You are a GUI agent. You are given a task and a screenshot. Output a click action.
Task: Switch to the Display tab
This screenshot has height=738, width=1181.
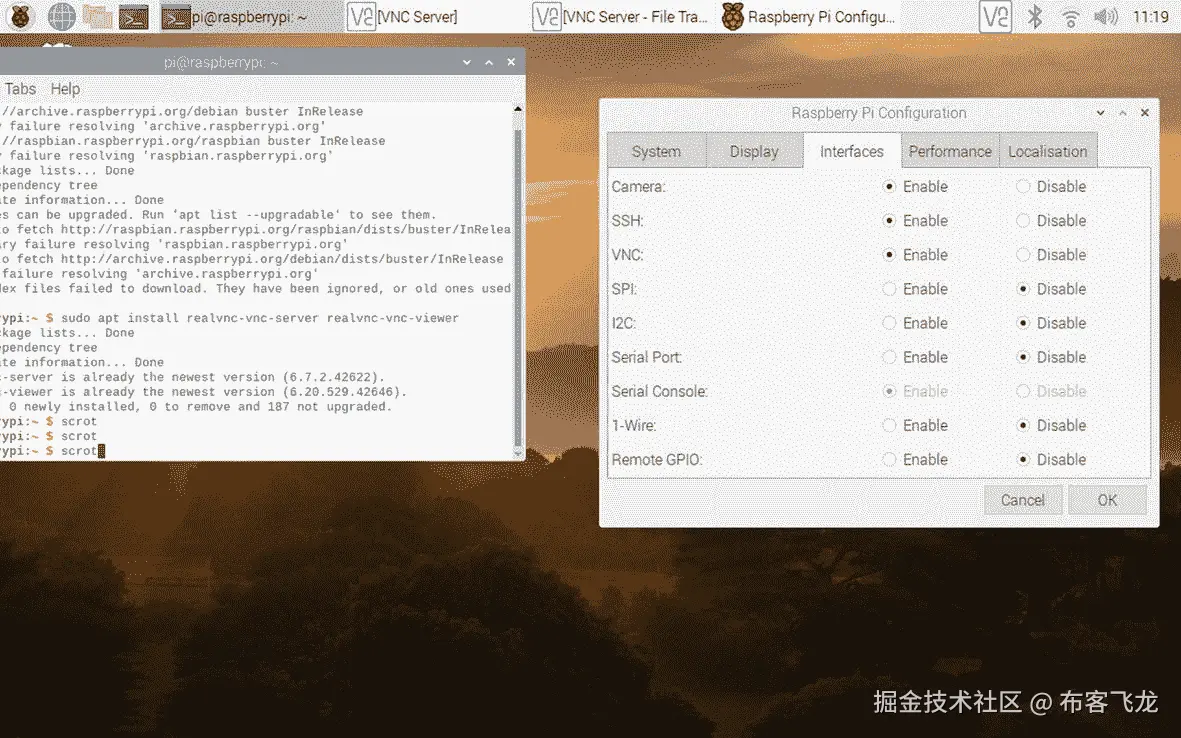click(x=754, y=151)
